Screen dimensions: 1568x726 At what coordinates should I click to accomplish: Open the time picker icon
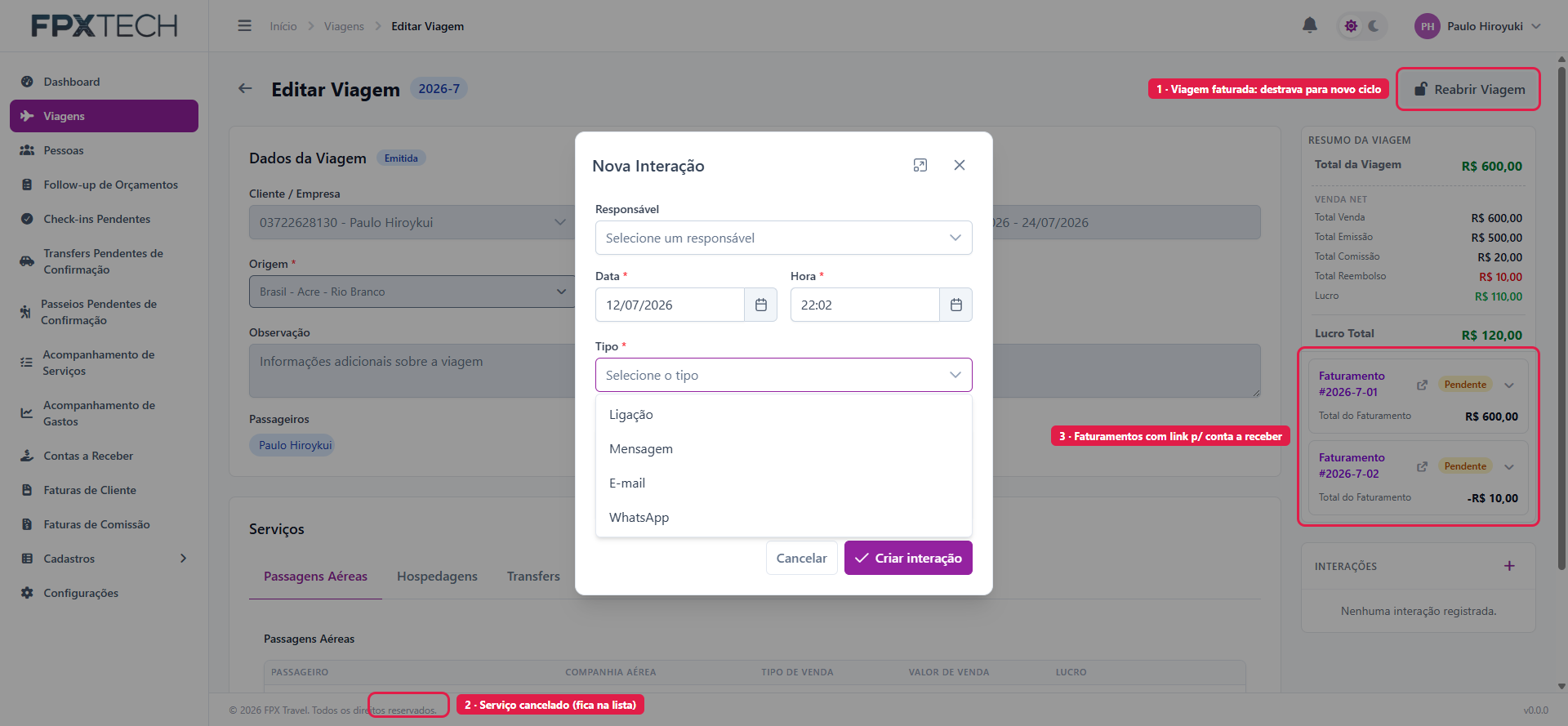pos(956,305)
